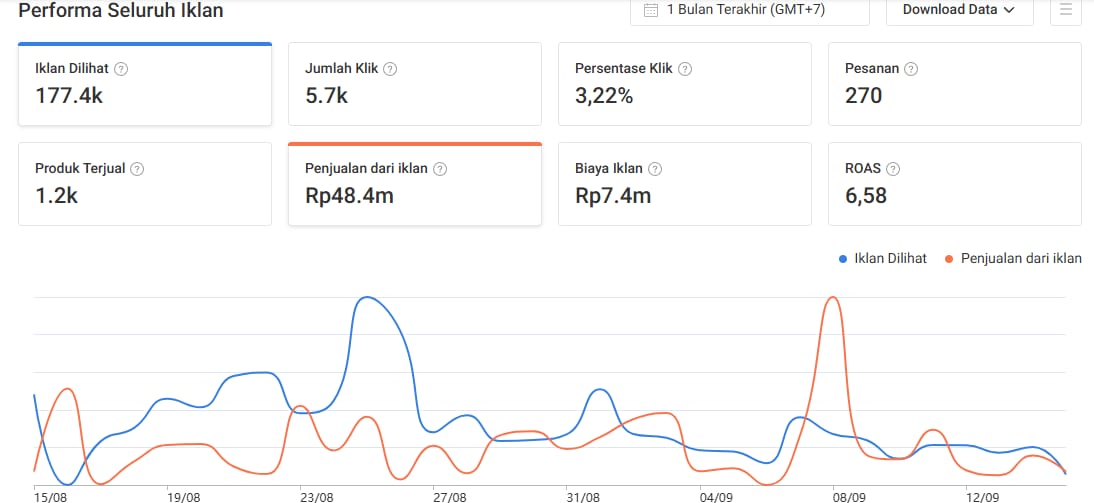Click help icon next to Iklan Dilihat
Viewport: 1094px width, 503px height.
point(121,69)
